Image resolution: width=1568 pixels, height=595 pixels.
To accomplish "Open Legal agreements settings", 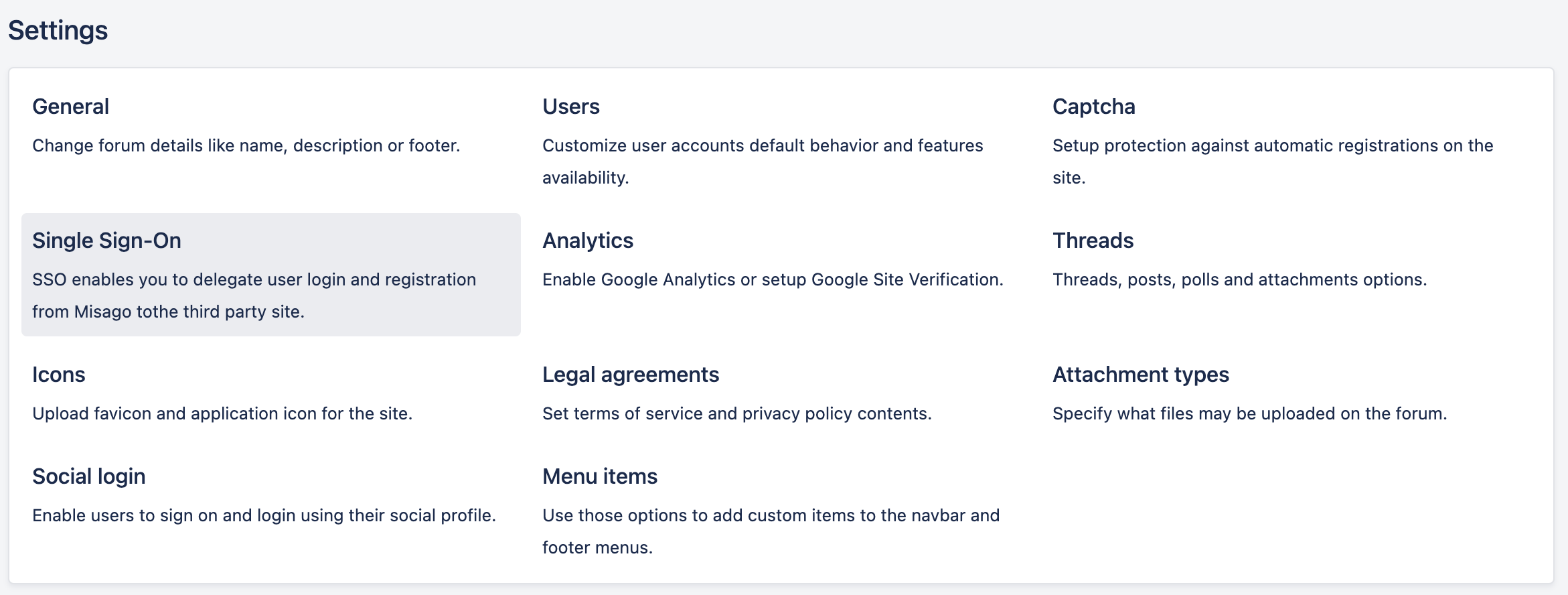I will (630, 375).
